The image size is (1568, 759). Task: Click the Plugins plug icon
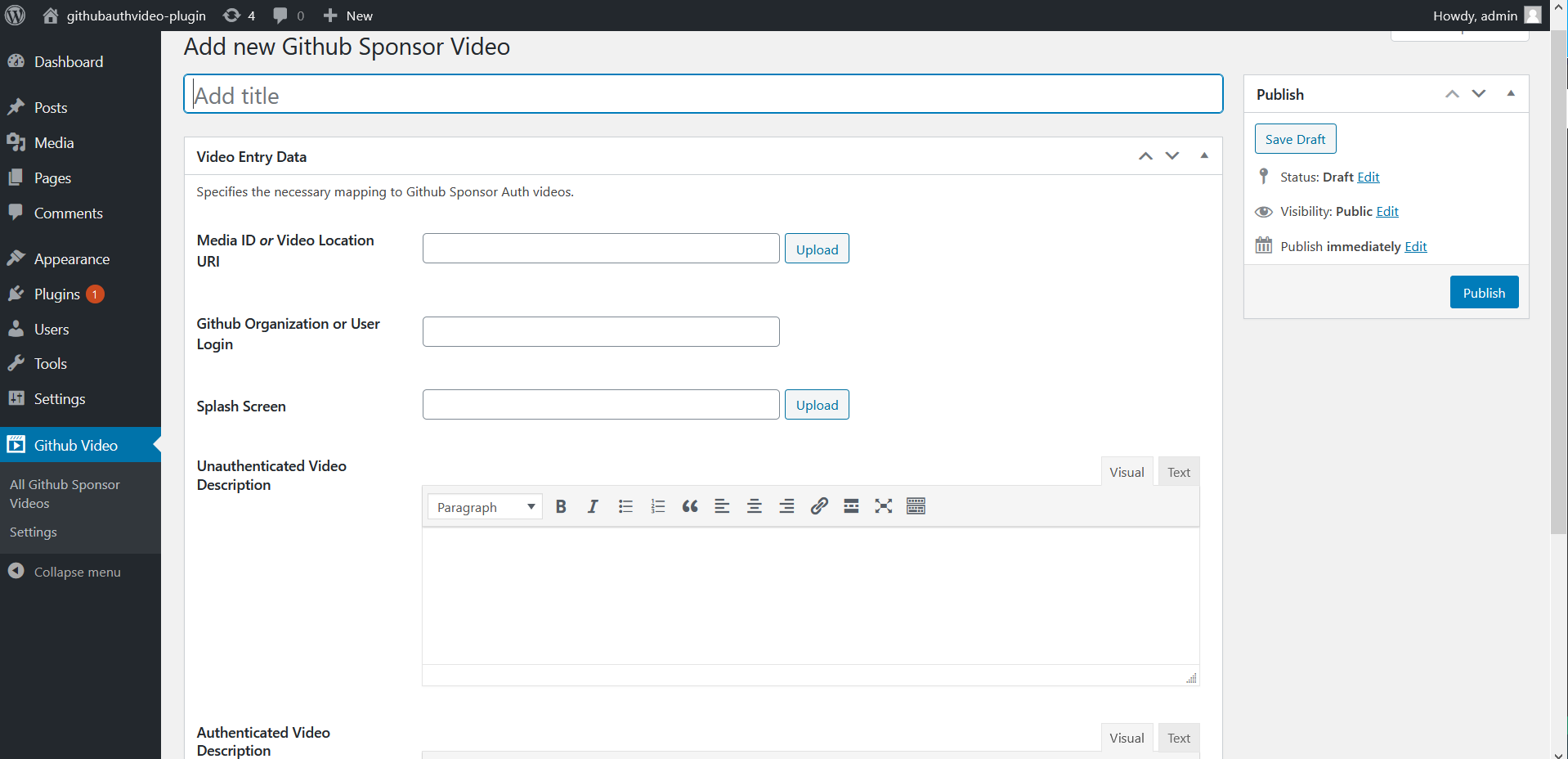click(16, 294)
